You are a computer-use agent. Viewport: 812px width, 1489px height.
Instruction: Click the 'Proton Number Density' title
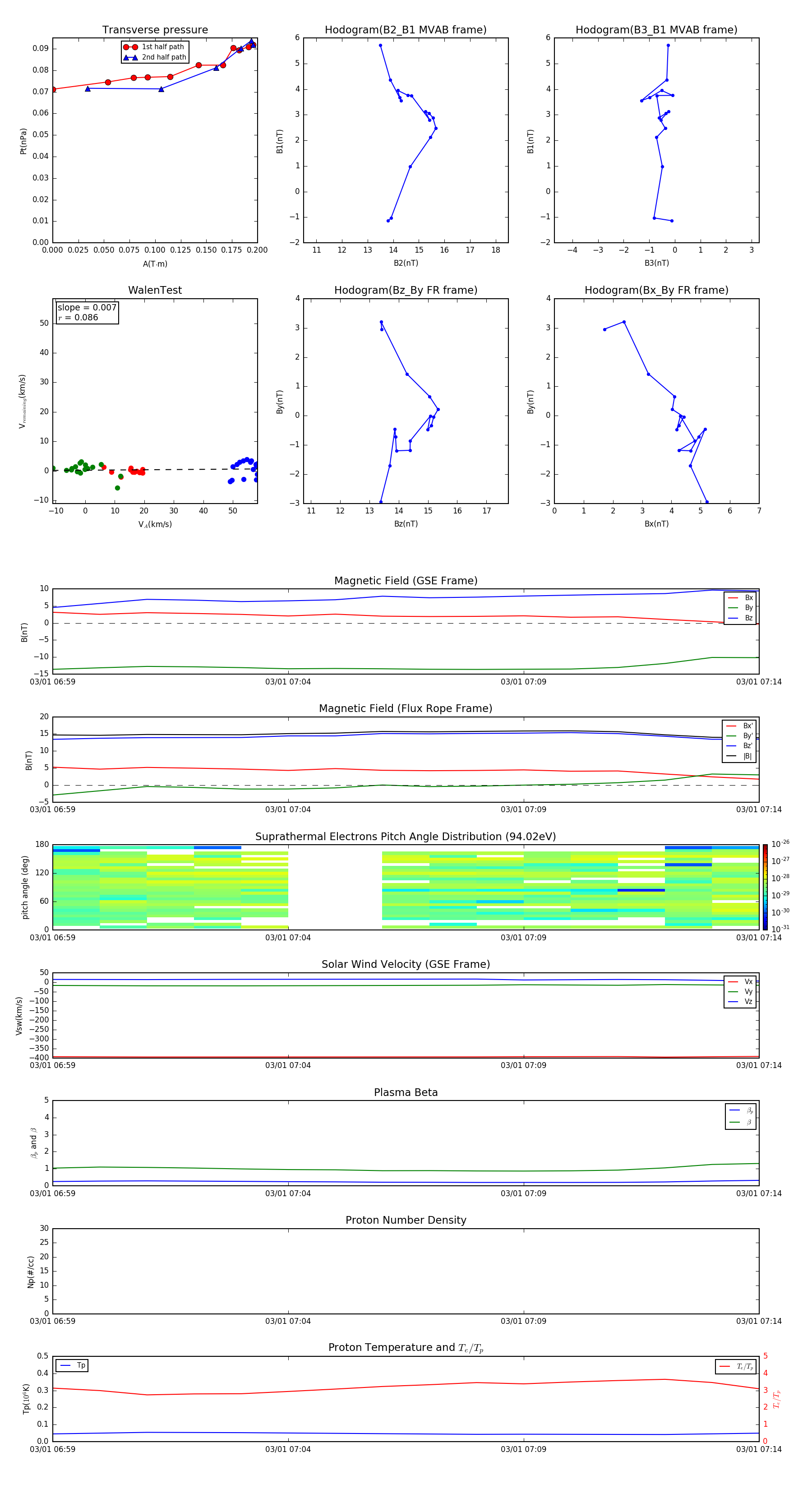(x=406, y=1220)
